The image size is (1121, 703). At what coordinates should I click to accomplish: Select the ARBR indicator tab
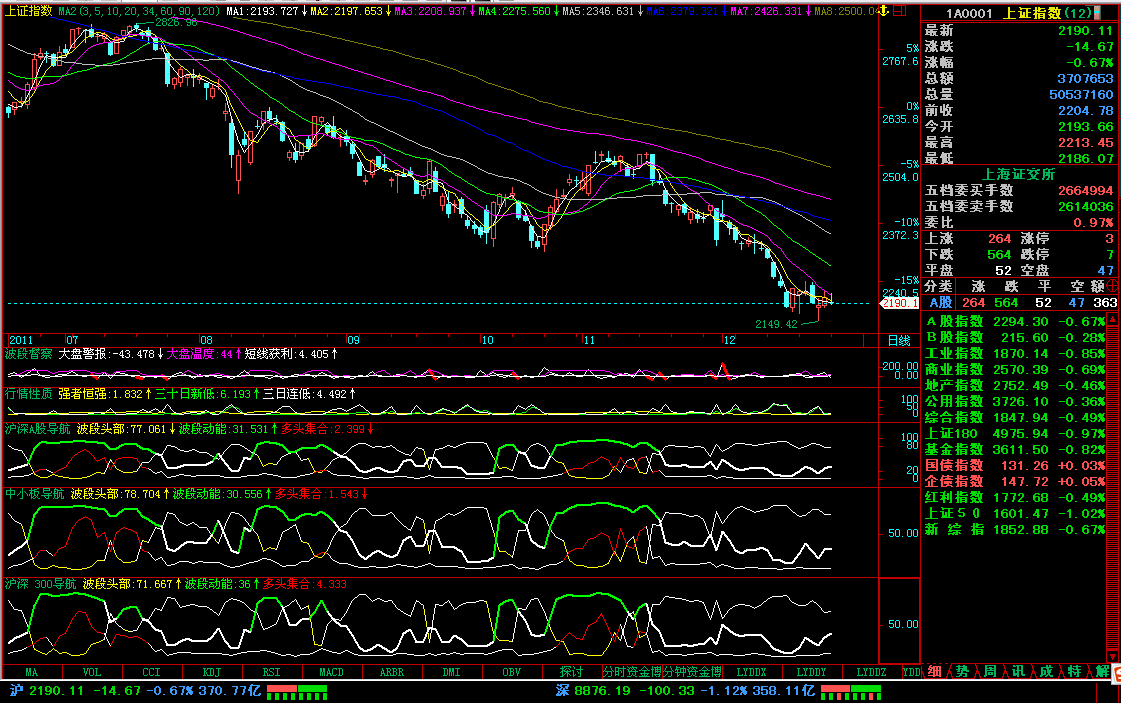point(392,672)
